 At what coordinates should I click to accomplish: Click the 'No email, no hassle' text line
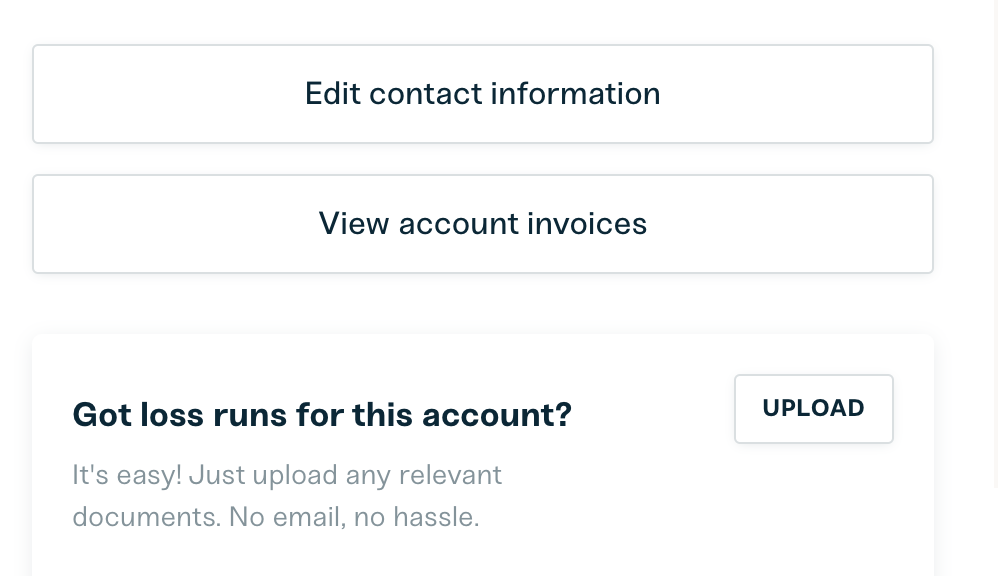354,518
